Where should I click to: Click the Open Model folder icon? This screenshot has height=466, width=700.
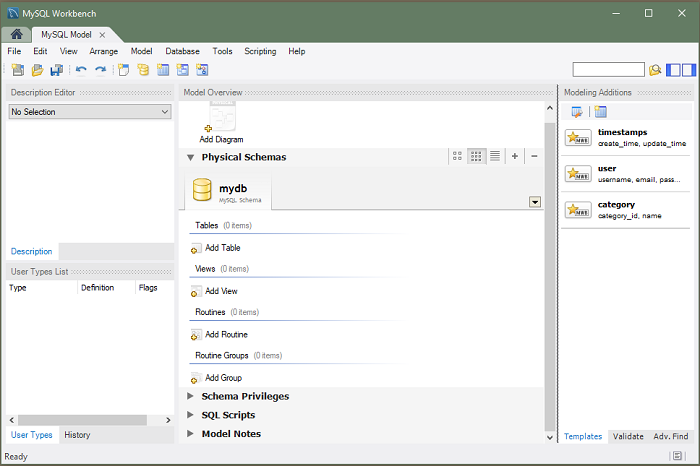point(37,70)
